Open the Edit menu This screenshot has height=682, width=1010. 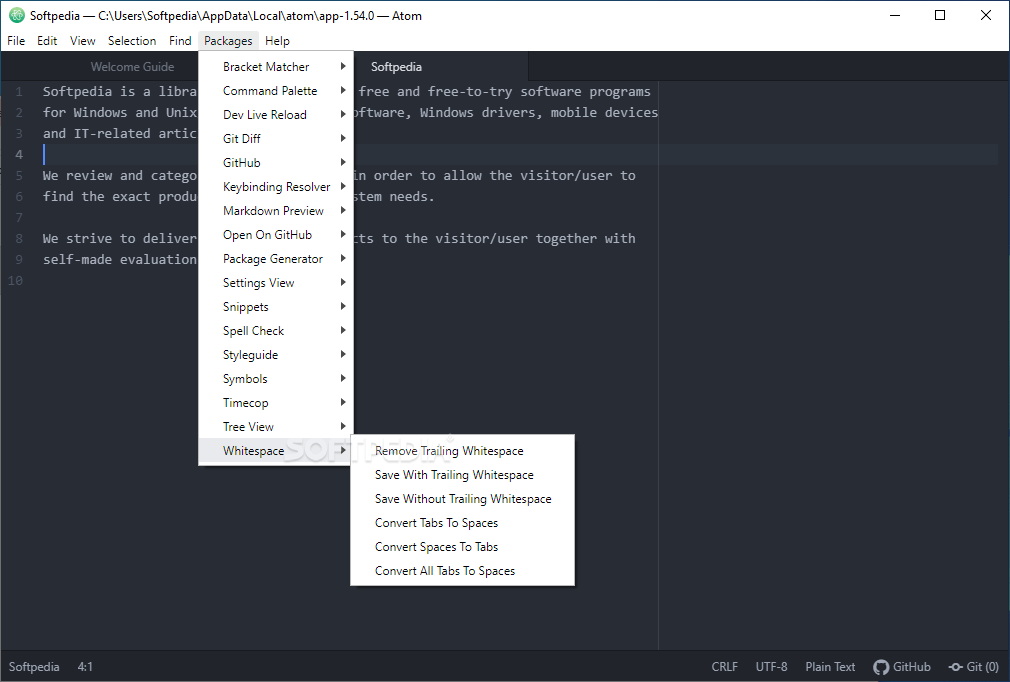point(47,41)
